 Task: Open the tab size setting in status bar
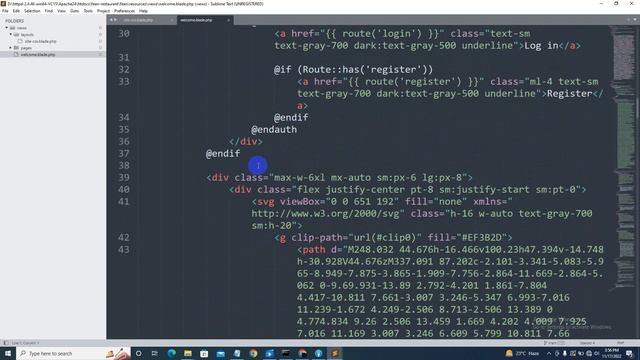pos(587,343)
